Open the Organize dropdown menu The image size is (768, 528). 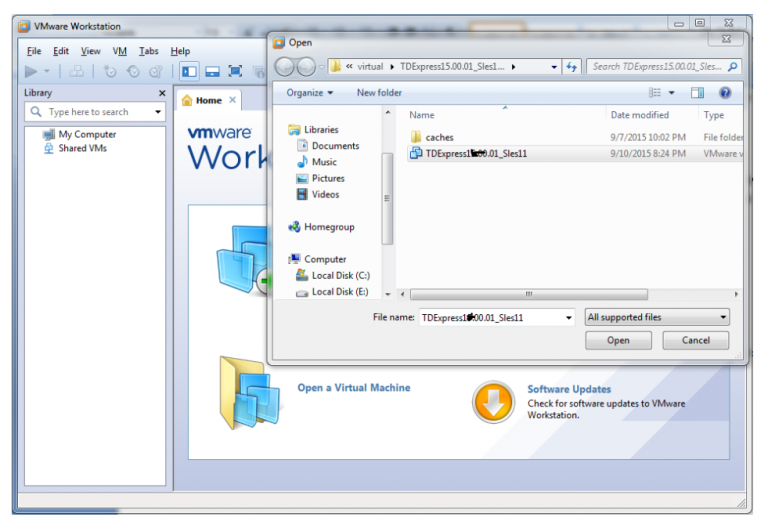[x=310, y=93]
